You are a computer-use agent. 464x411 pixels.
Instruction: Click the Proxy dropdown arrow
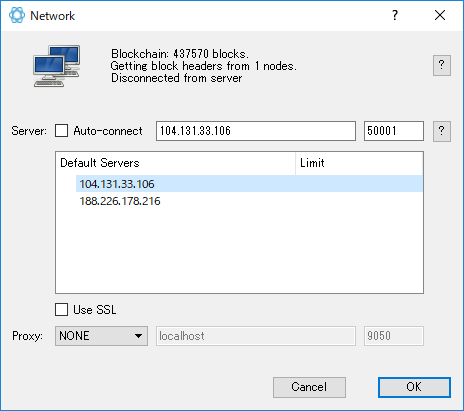click(139, 336)
